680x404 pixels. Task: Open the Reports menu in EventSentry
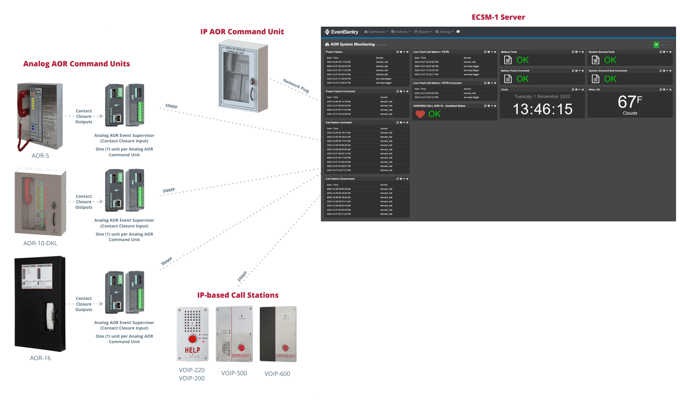(423, 32)
